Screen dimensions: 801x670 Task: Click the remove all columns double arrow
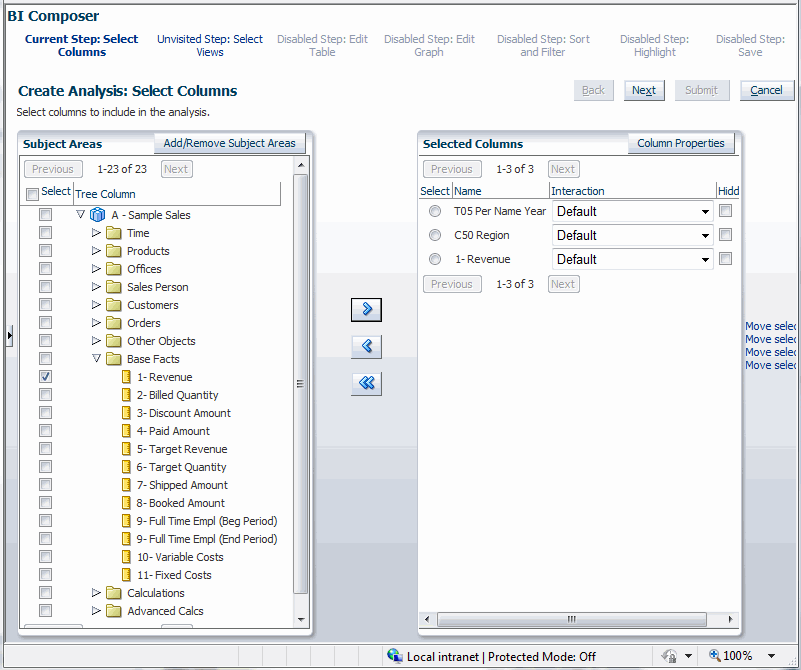click(x=366, y=383)
